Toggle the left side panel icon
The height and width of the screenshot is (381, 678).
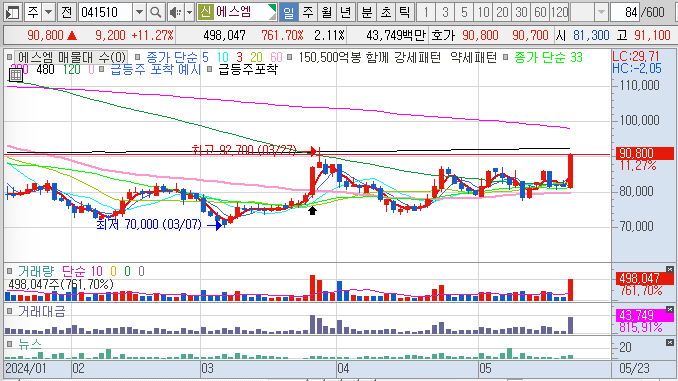pyautogui.click(x=13, y=12)
